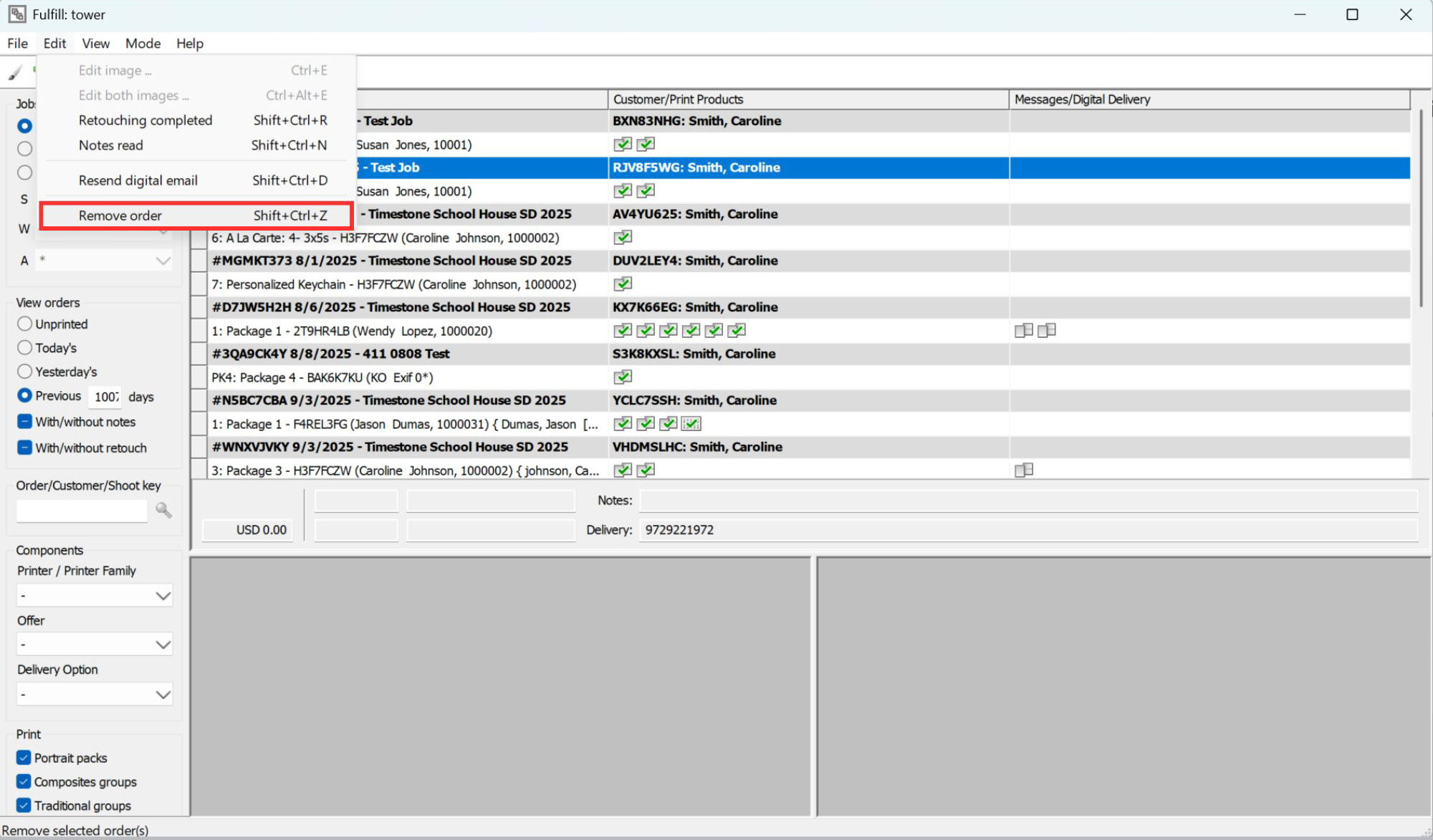Select the paintbrush retouch tool icon
The width and height of the screenshot is (1433, 840).
pyautogui.click(x=16, y=72)
